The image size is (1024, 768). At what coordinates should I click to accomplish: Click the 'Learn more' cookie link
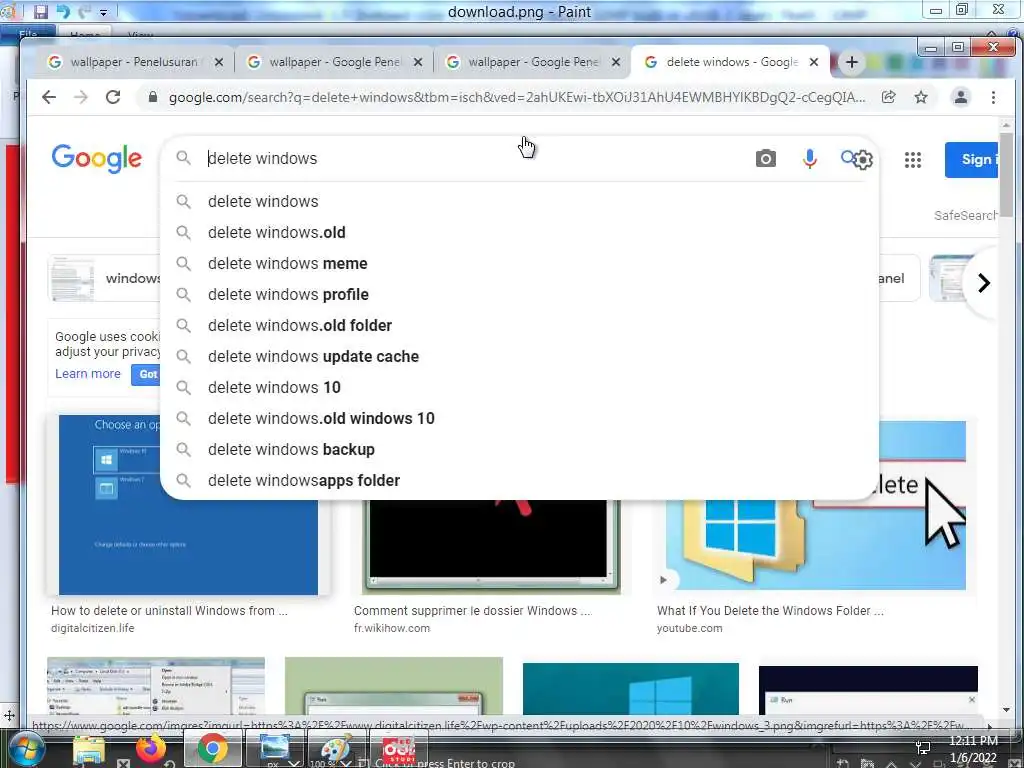88,374
